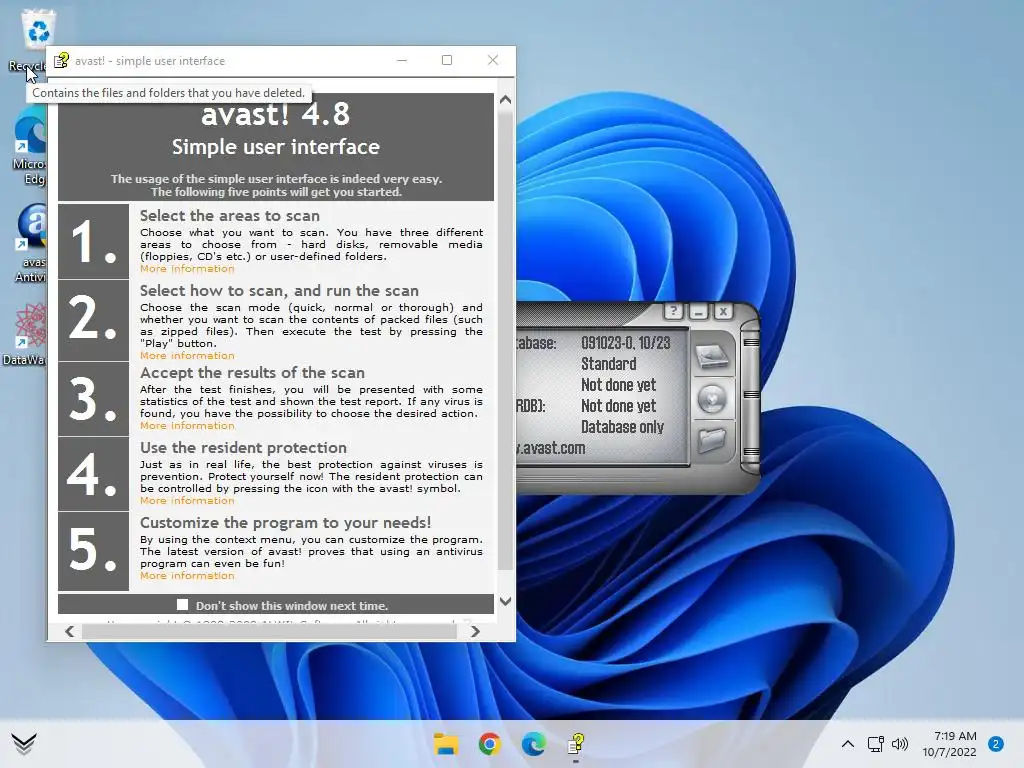
Task: Click the Select how to scan heading
Action: [279, 291]
